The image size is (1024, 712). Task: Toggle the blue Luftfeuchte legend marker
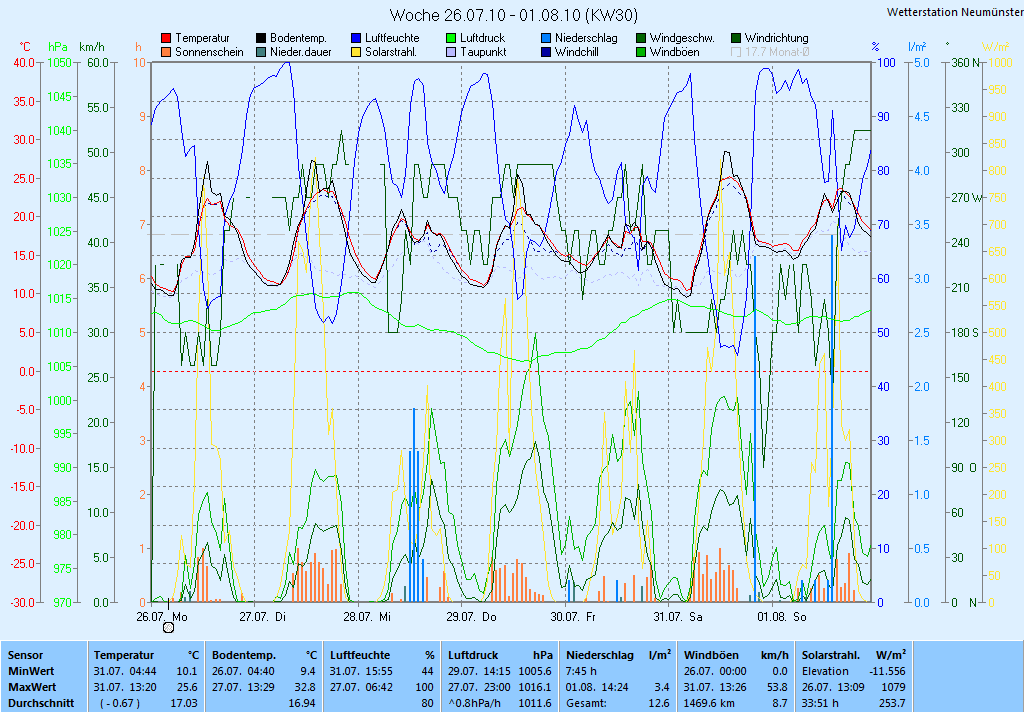coord(356,38)
